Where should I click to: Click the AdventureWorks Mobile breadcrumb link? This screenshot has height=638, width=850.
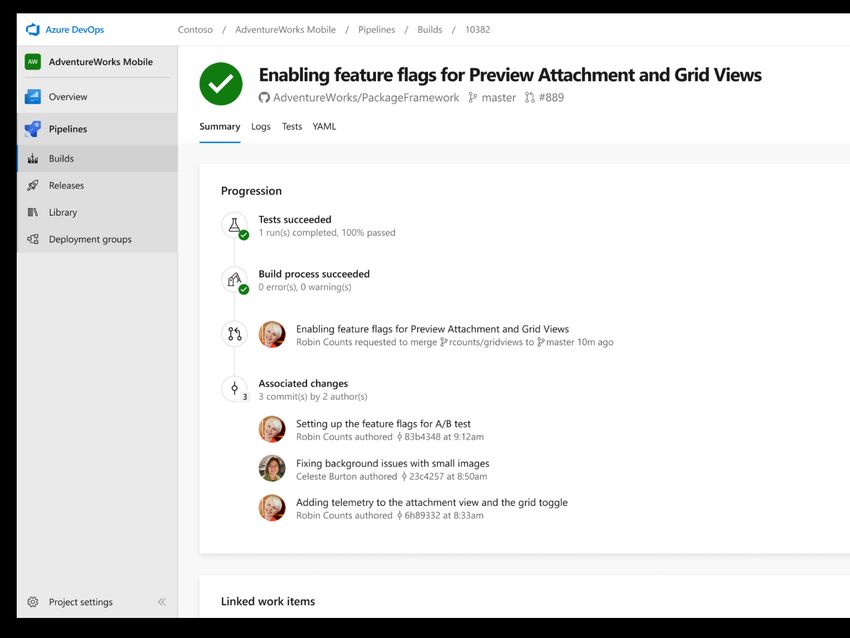(285, 30)
